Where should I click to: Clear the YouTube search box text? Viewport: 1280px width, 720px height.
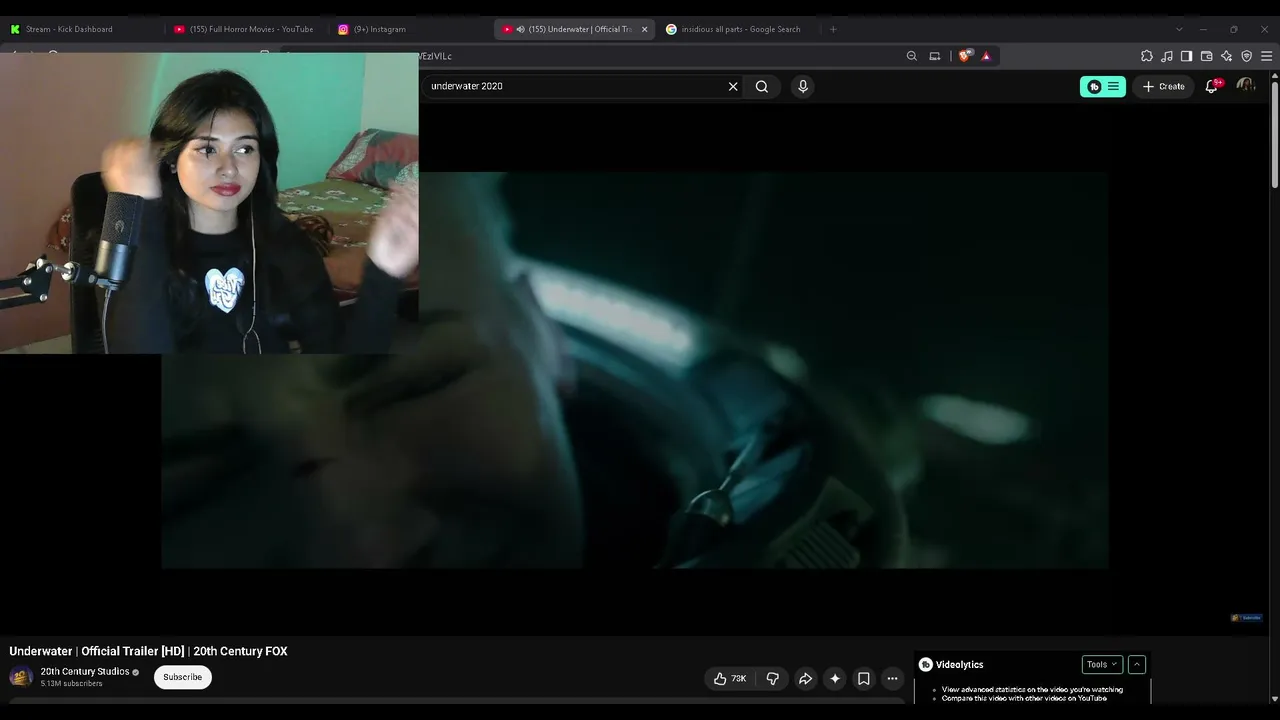733,86
